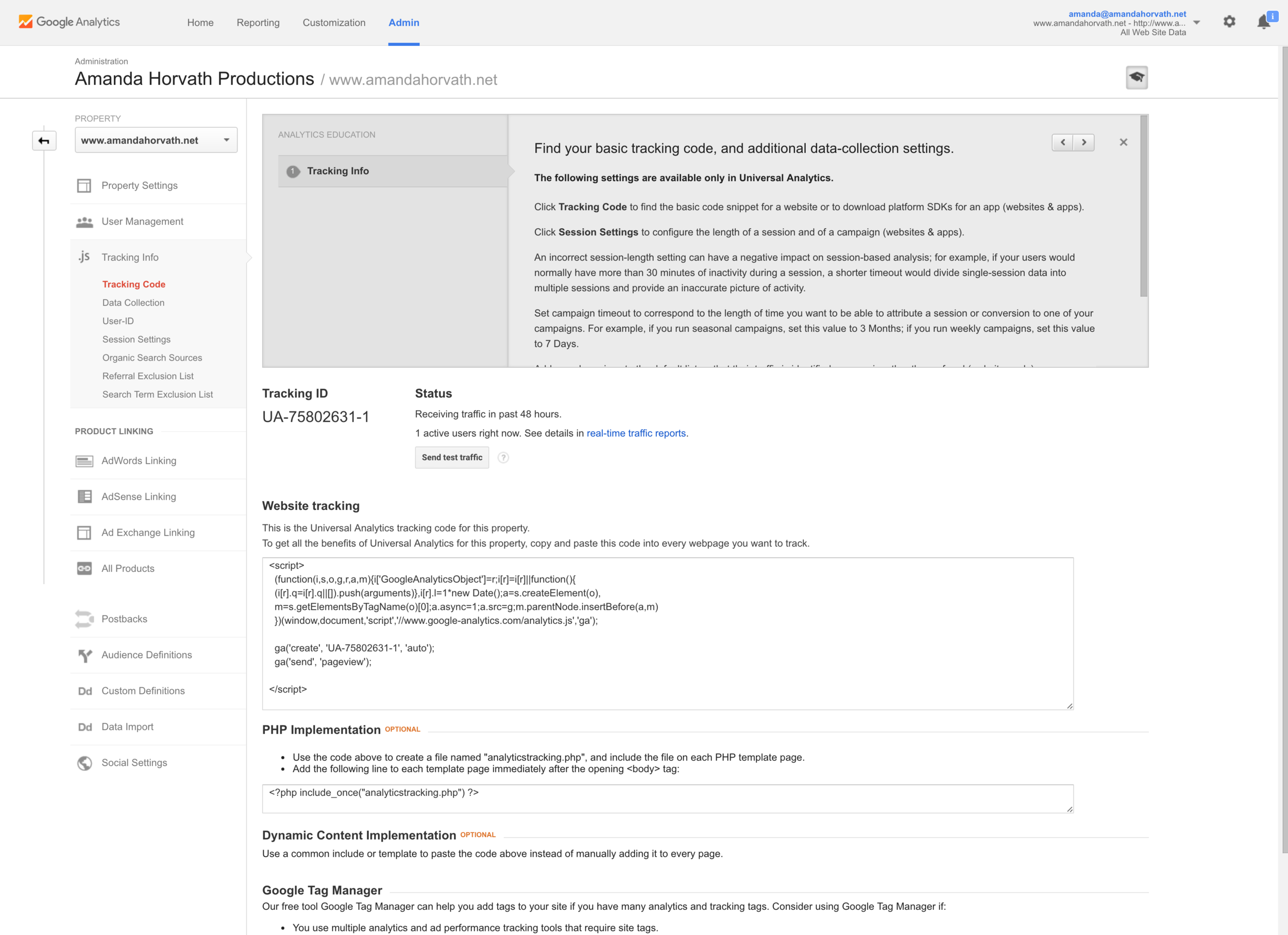Click the Postbacks arrows icon

84,619
